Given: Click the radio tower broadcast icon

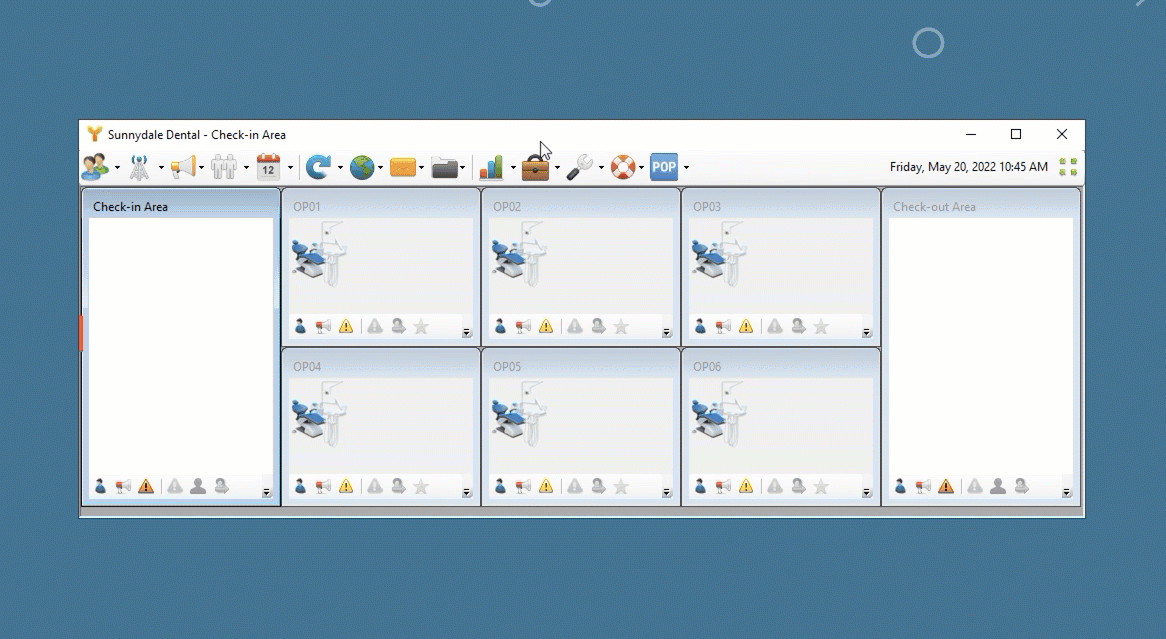Looking at the screenshot, I should (139, 167).
